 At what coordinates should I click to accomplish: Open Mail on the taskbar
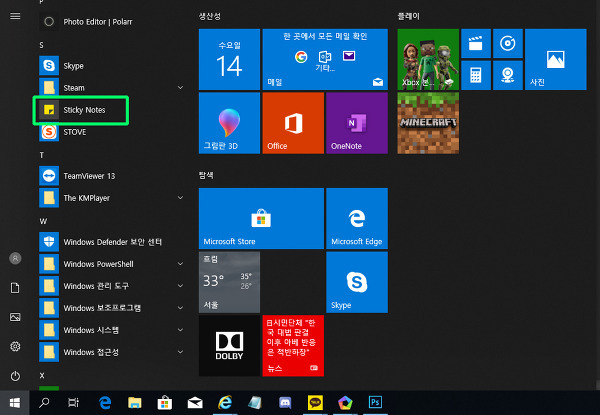pos(195,402)
